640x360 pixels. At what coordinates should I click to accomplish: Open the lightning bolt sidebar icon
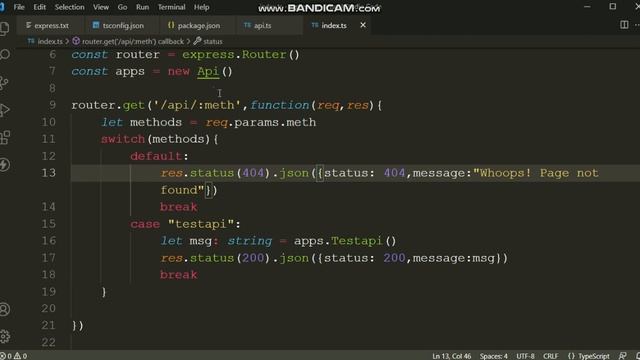(5, 164)
